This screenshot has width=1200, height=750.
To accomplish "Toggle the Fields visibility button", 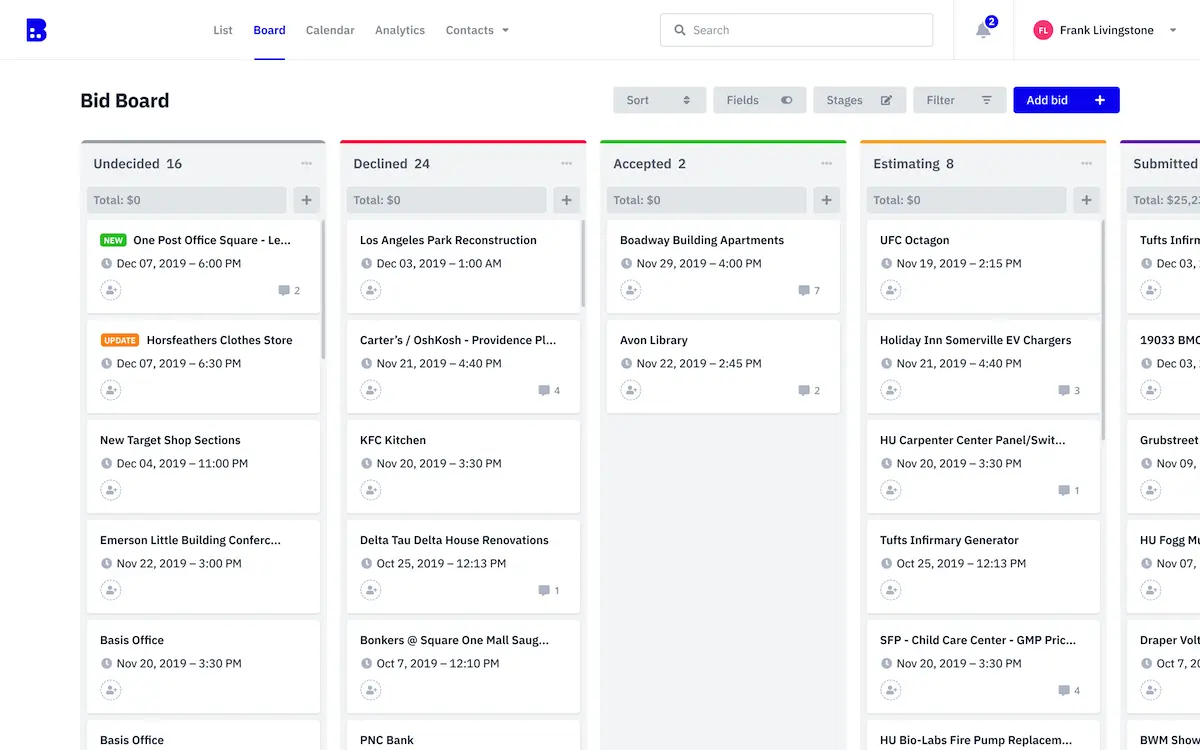I will [760, 100].
